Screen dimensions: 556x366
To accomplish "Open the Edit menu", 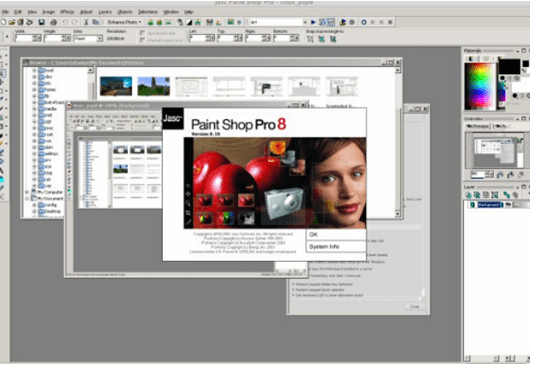I will (18, 12).
